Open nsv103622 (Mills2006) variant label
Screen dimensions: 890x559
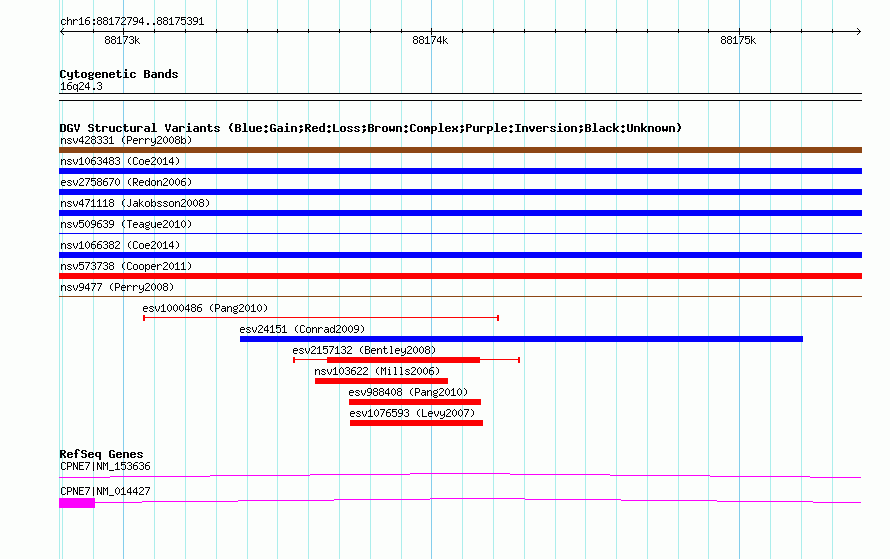377,371
